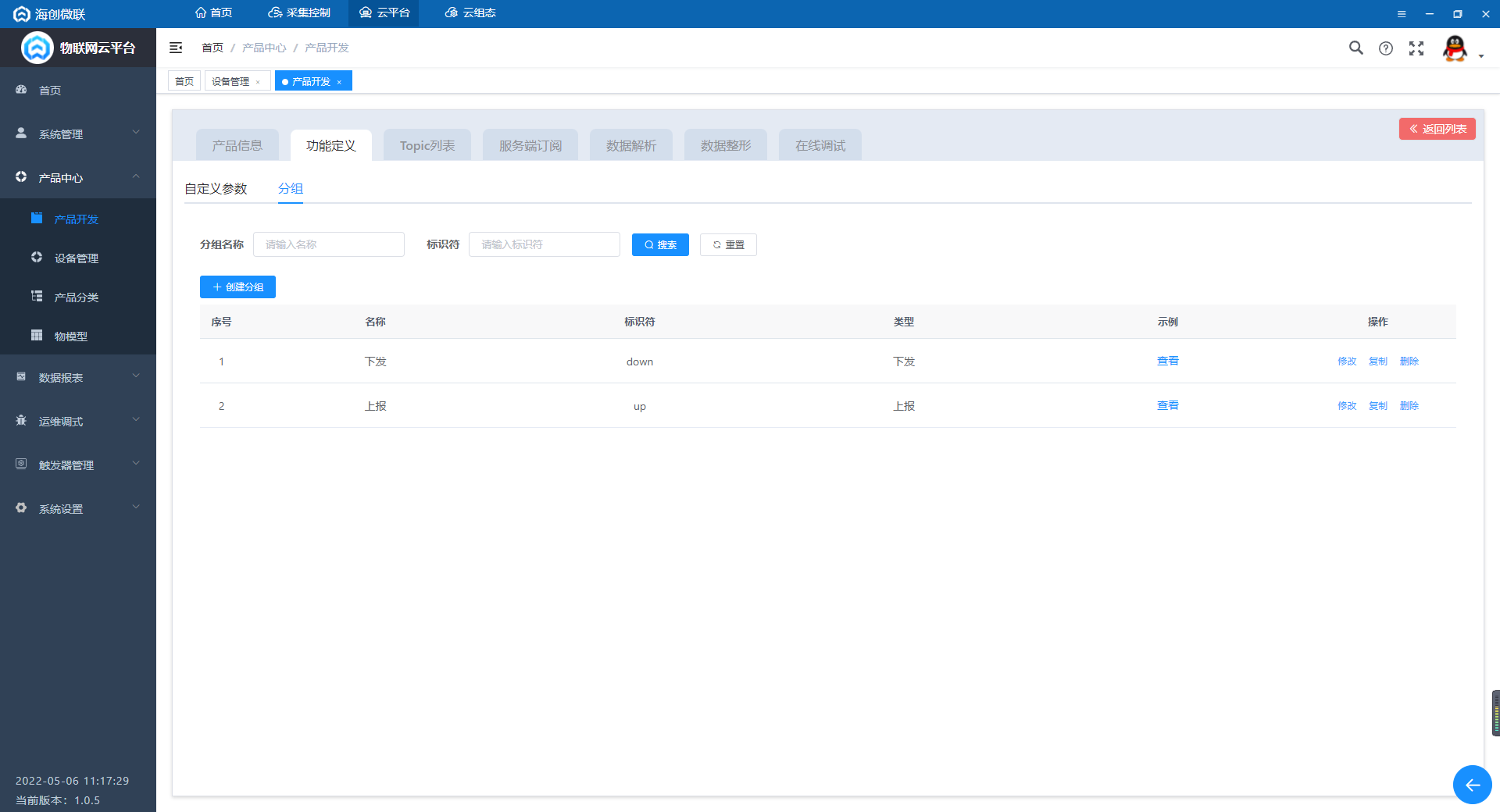The height and width of the screenshot is (812, 1500).
Task: Click the 物模型 grid icon
Action: click(x=37, y=336)
